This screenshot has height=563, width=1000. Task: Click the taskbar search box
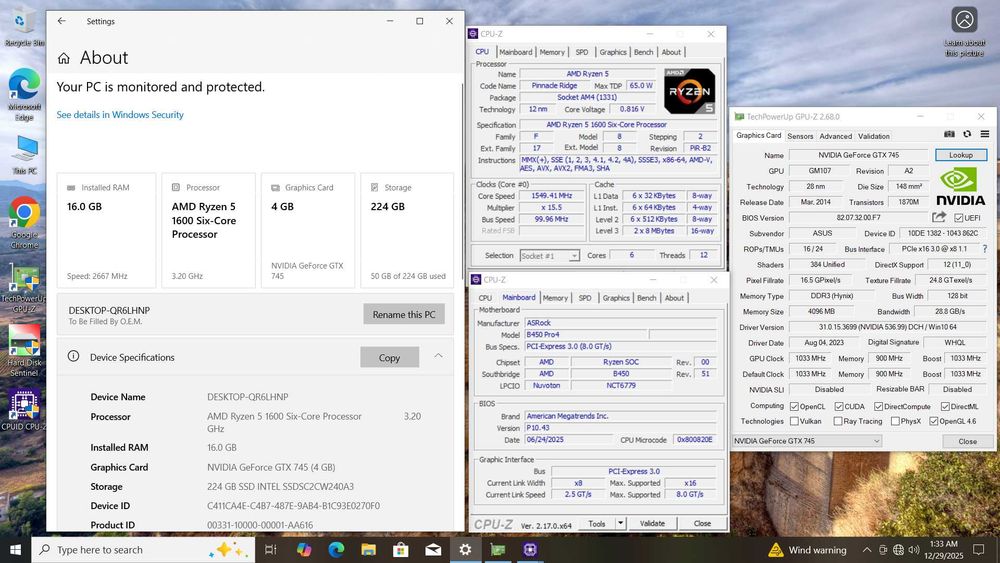point(143,550)
